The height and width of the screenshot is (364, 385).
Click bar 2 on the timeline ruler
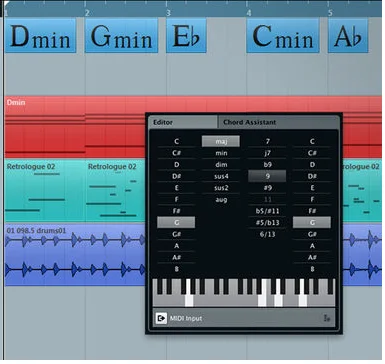point(87,13)
